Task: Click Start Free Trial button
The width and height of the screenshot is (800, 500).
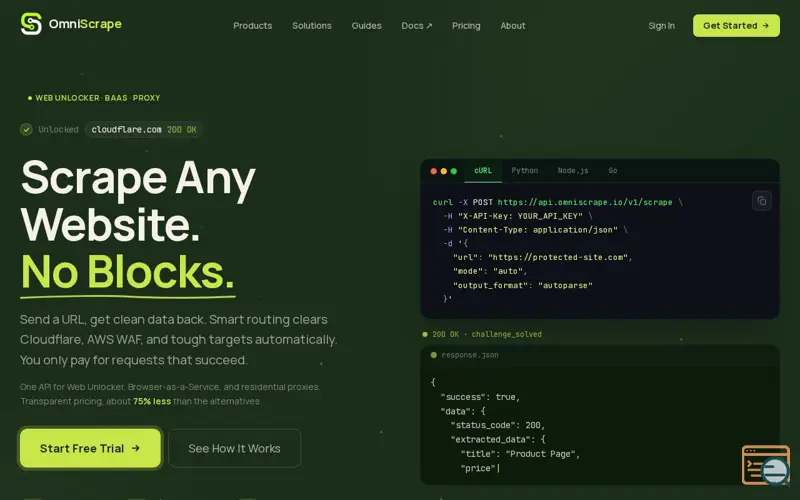Action: tap(90, 448)
